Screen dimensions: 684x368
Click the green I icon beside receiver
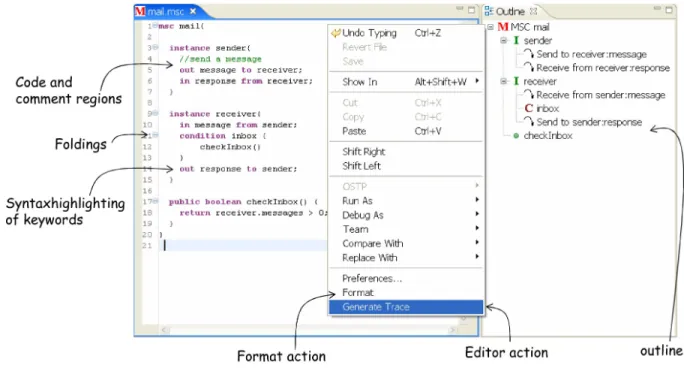click(x=516, y=81)
